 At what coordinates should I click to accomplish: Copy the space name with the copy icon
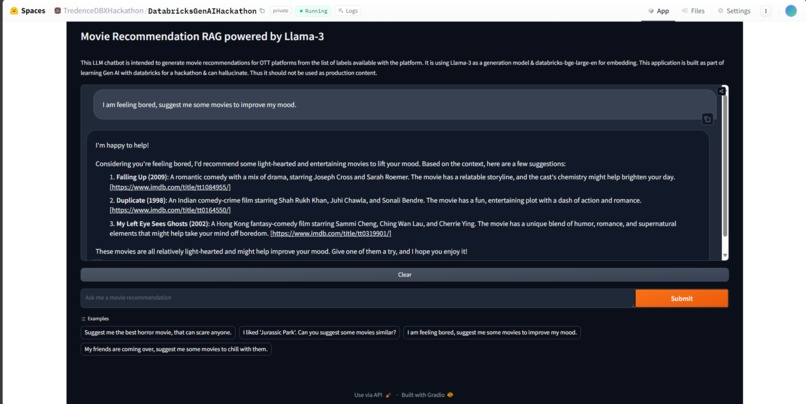click(262, 11)
